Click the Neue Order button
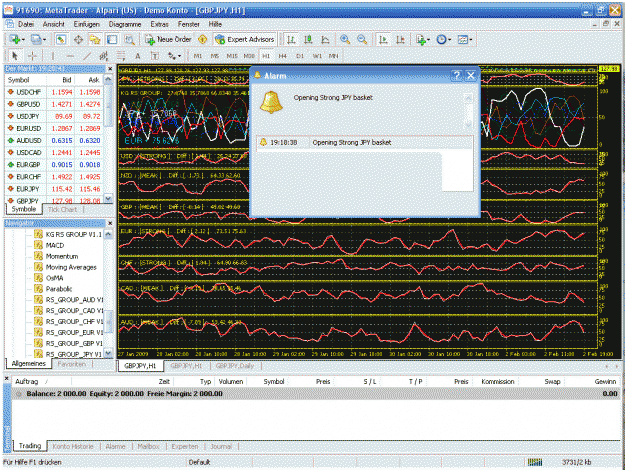The width and height of the screenshot is (625, 470). pyautogui.click(x=168, y=39)
